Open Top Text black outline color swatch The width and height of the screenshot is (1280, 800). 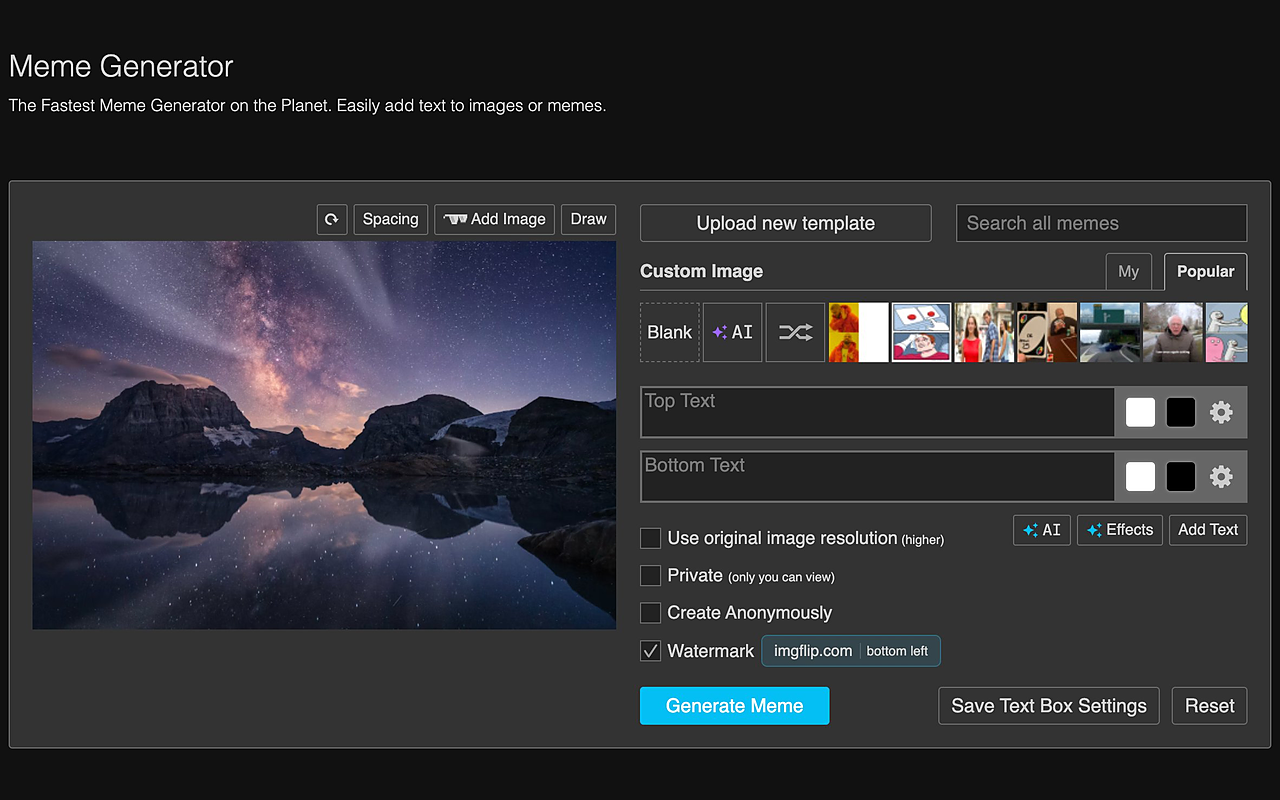point(1181,412)
